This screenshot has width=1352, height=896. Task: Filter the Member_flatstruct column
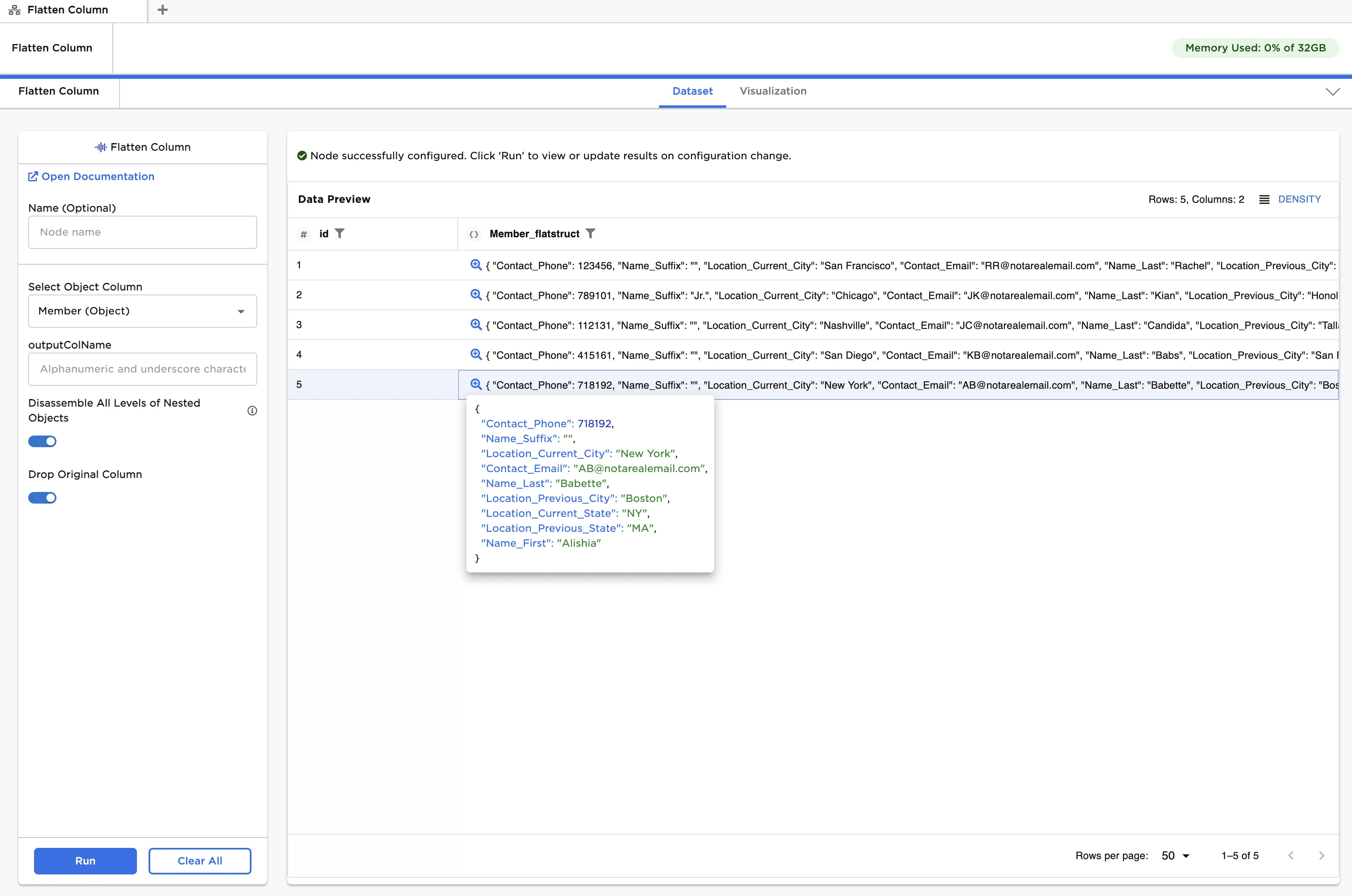coord(591,233)
